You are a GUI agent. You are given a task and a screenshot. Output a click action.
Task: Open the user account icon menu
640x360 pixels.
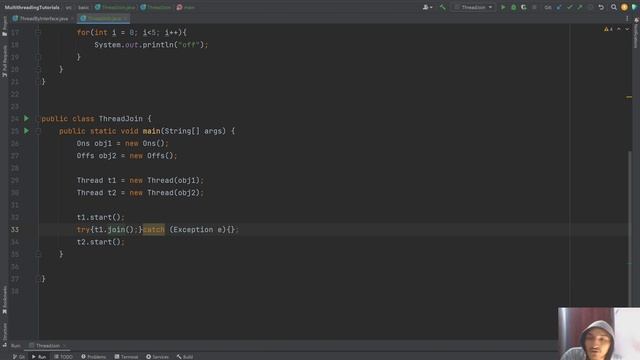pyautogui.click(x=427, y=7)
